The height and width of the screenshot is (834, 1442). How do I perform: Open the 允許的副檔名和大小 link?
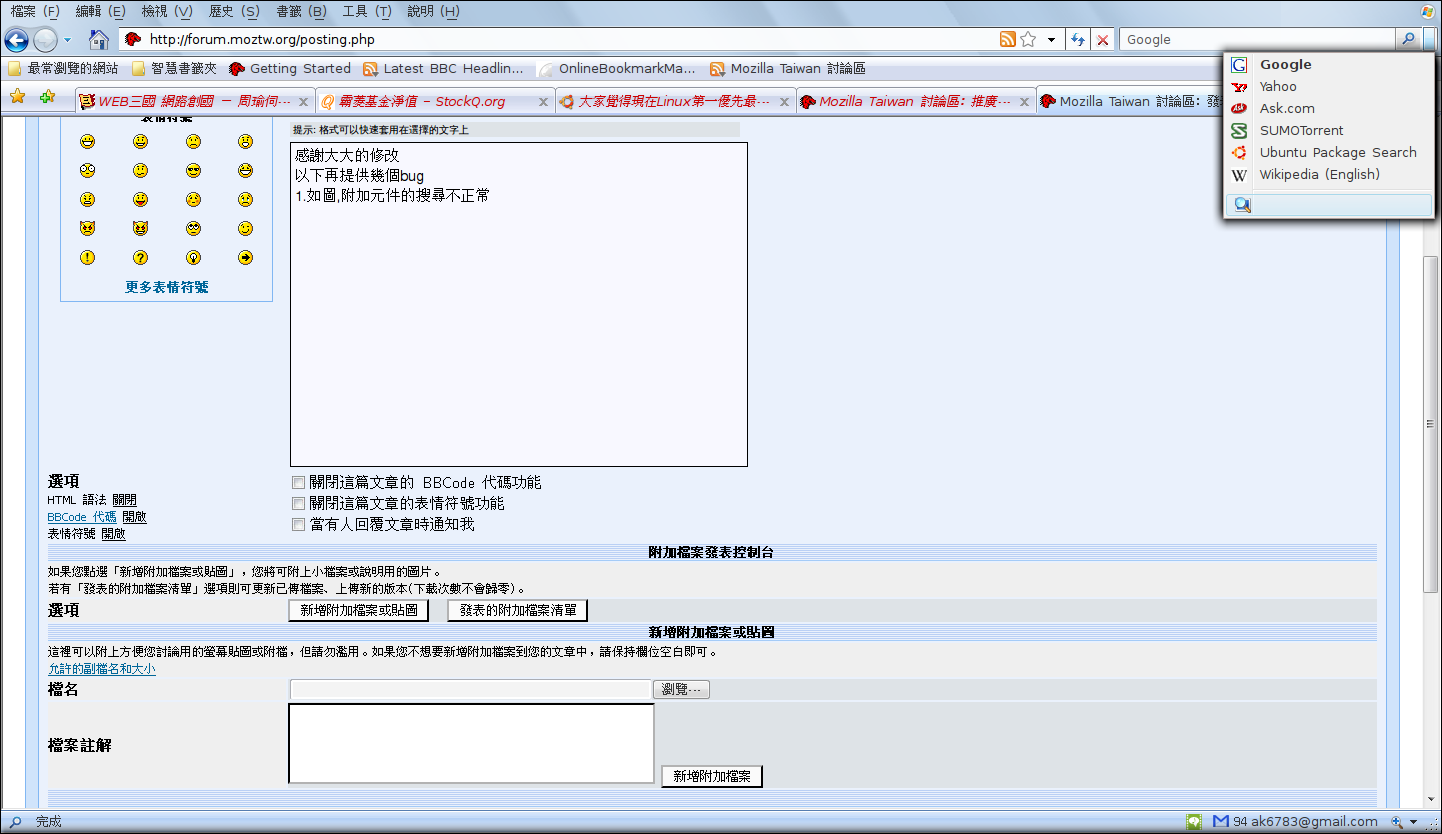coord(102,669)
